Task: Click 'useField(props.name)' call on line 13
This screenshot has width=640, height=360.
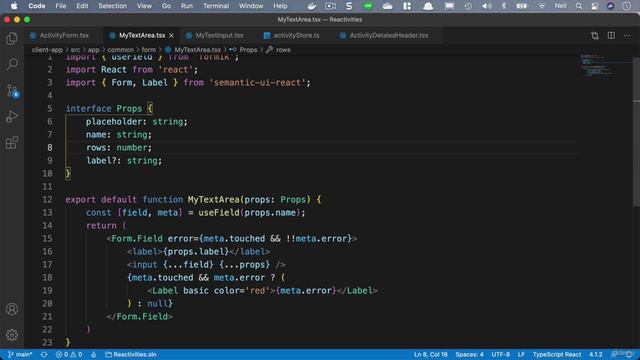Action: pyautogui.click(x=249, y=213)
